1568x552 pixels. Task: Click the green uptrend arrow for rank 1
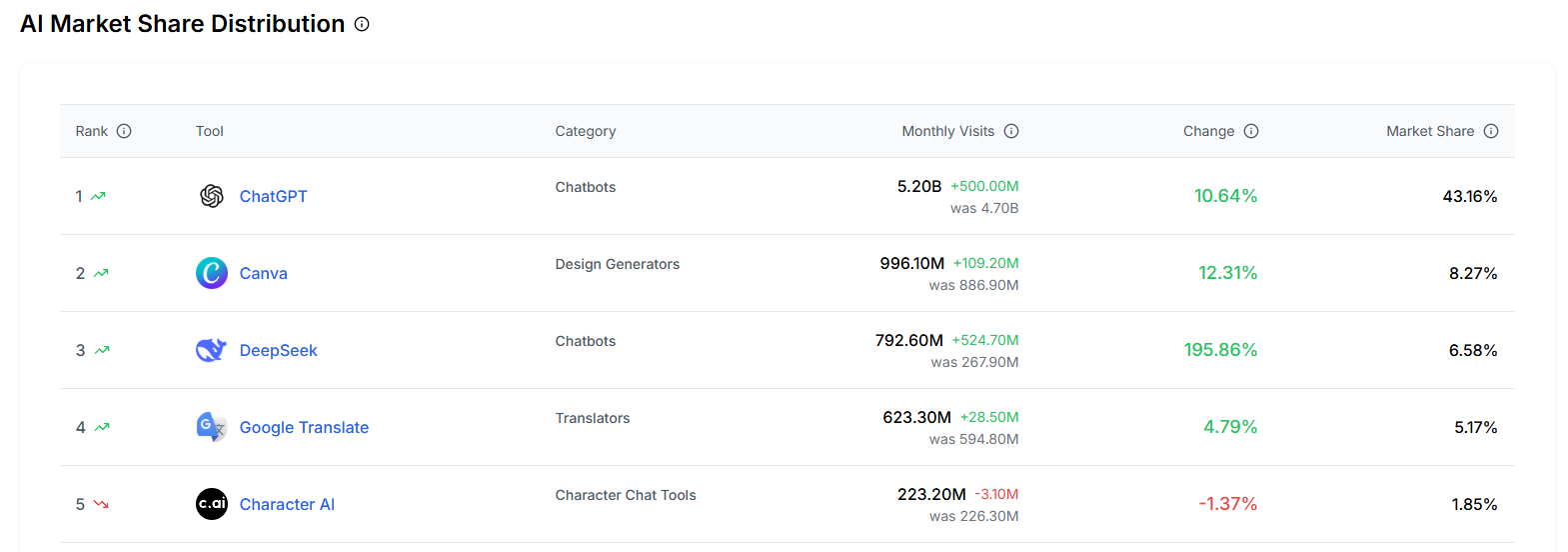coord(98,196)
